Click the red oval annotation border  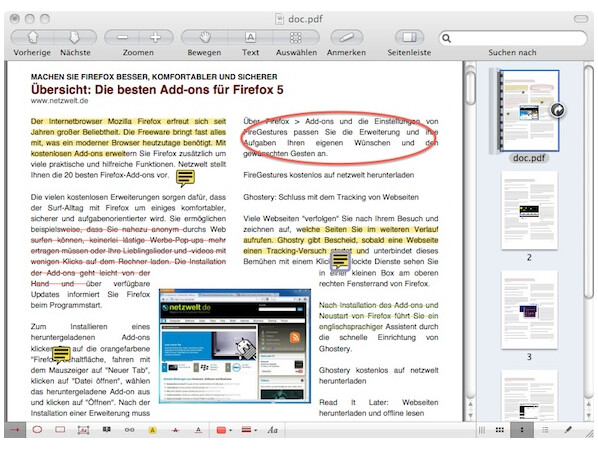click(x=339, y=163)
